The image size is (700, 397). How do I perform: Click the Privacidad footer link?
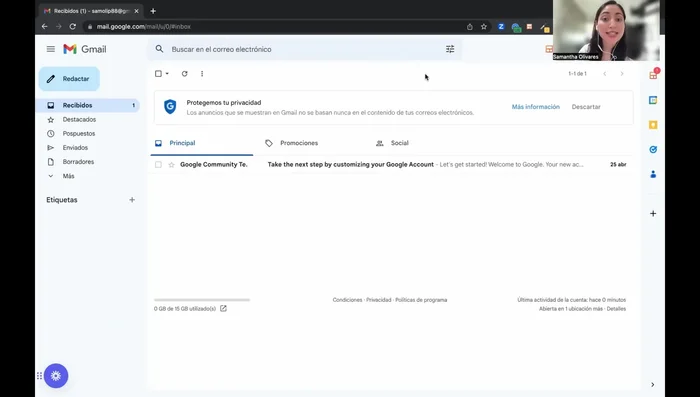pos(379,300)
